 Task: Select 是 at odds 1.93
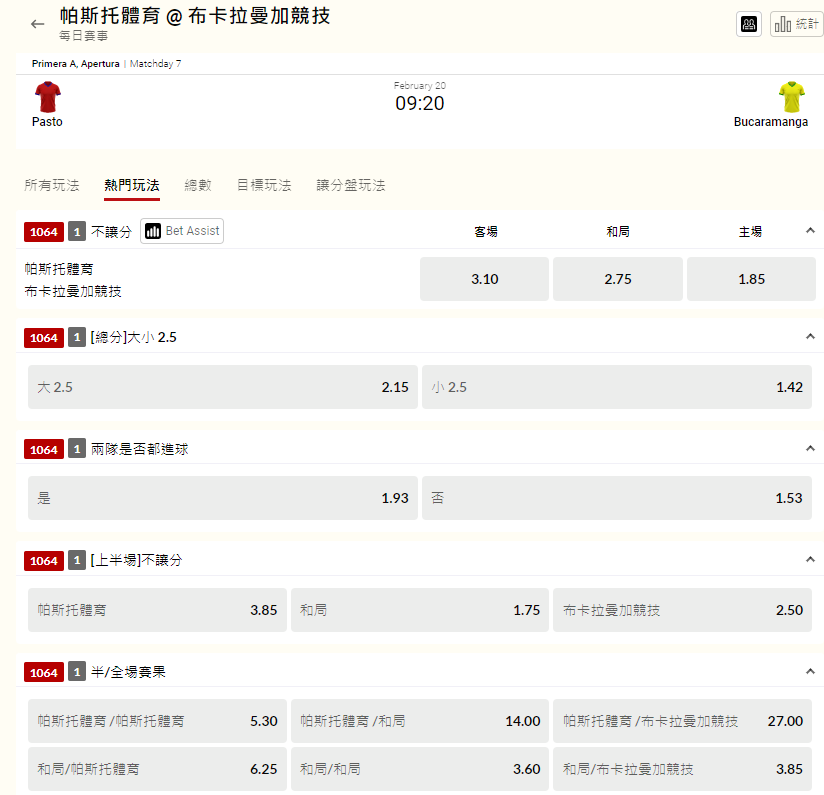pos(223,498)
